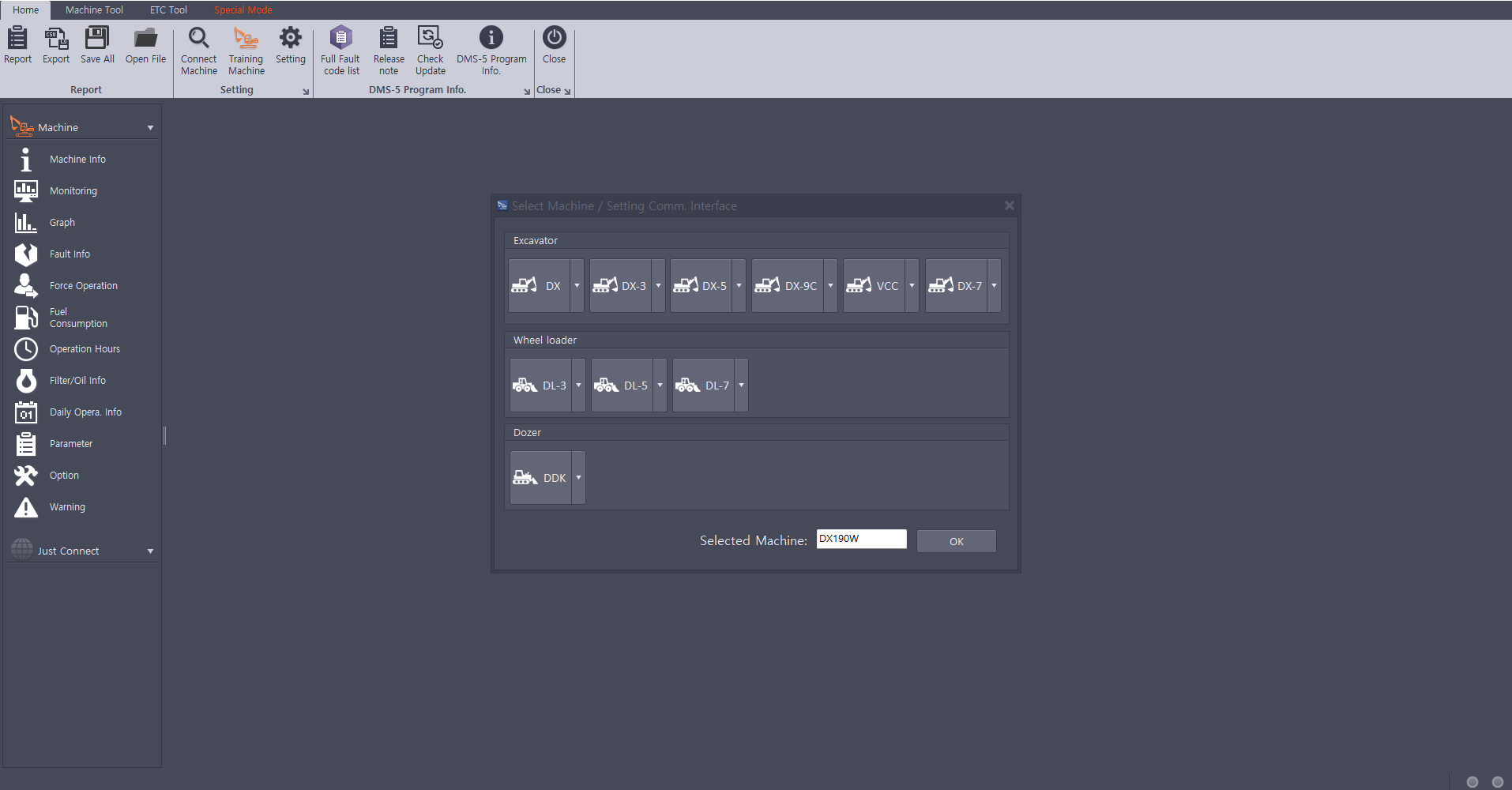Confirm selection with OK button
1512x790 pixels.
pyautogui.click(x=957, y=541)
